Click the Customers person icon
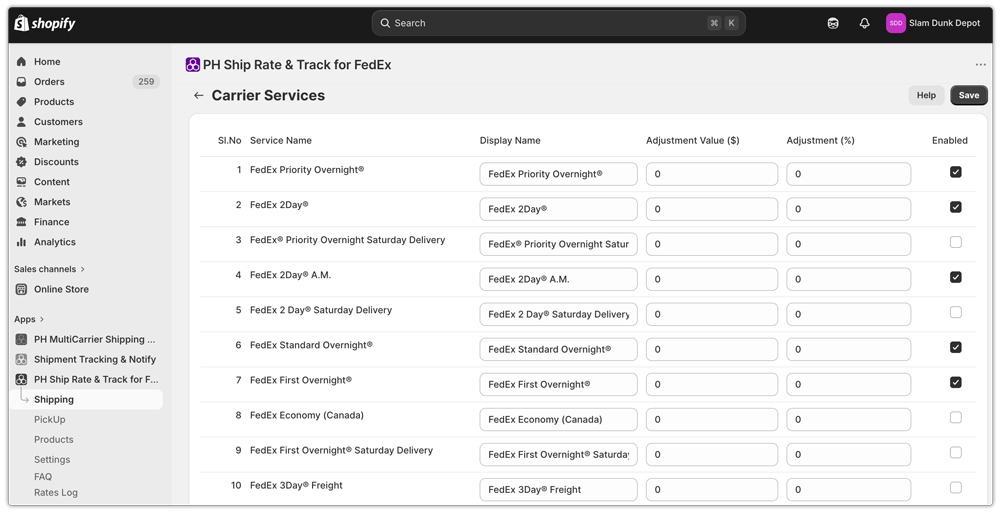The image size is (1000, 512). 21,121
